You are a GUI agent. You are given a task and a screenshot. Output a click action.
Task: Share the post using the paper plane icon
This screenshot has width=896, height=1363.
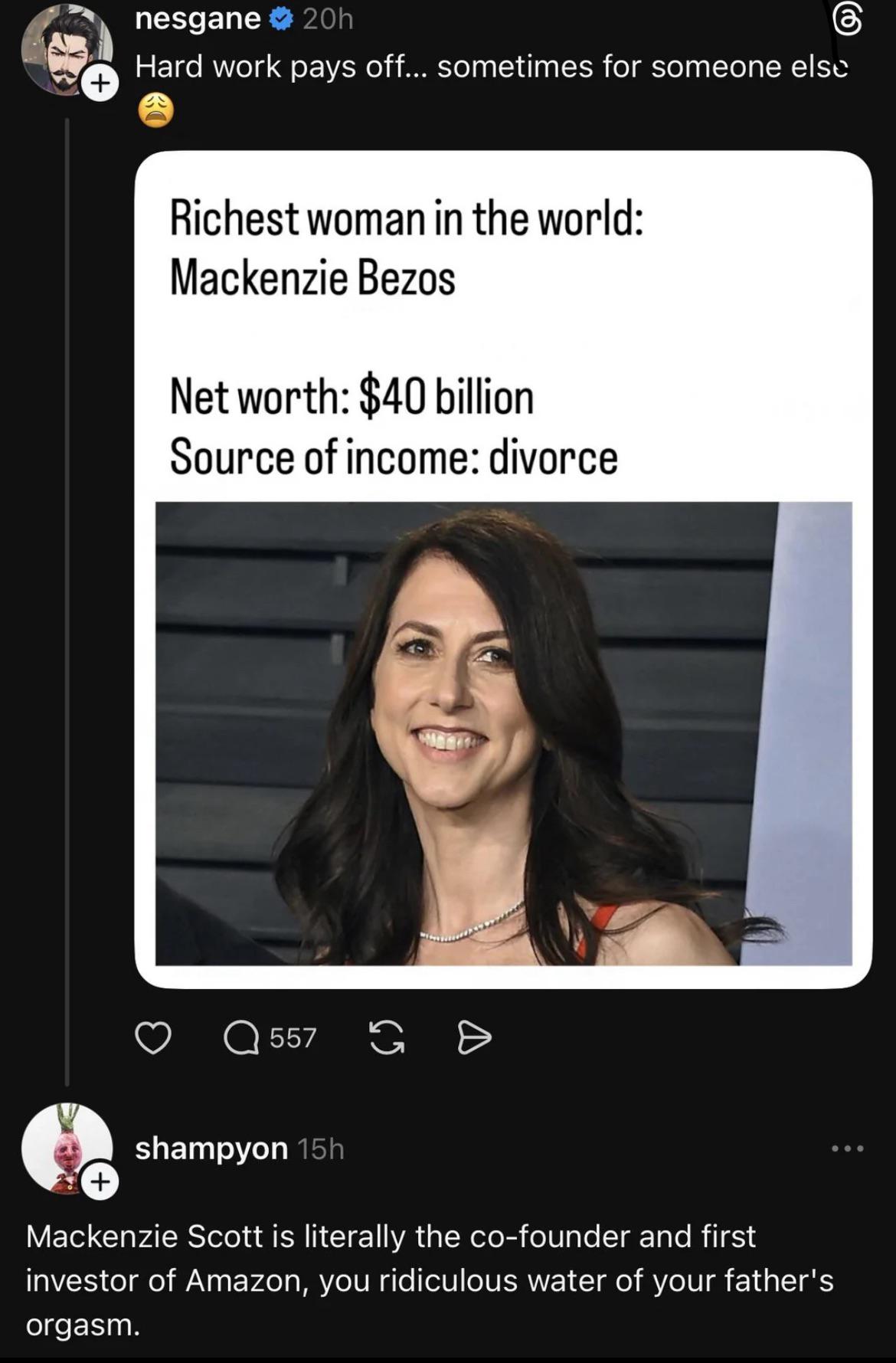[473, 1038]
